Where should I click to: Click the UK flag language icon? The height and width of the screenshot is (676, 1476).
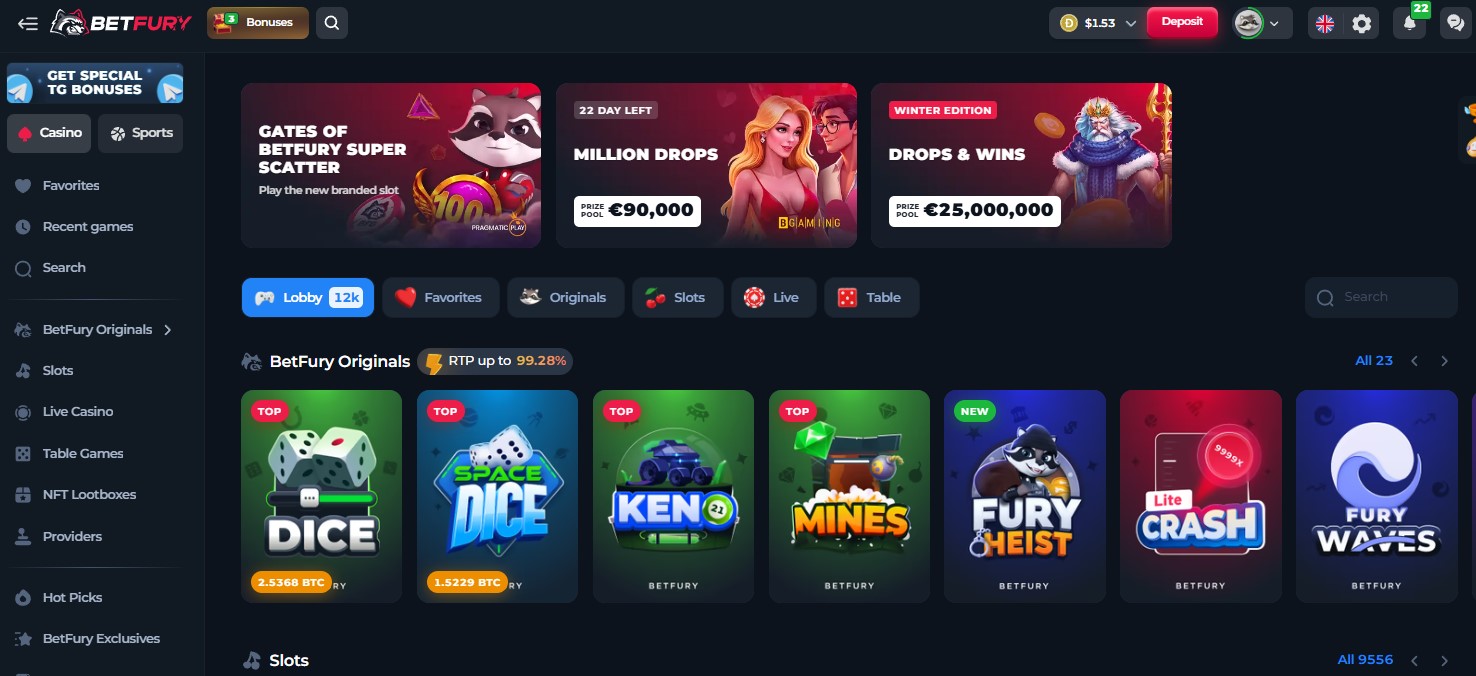pos(1325,23)
